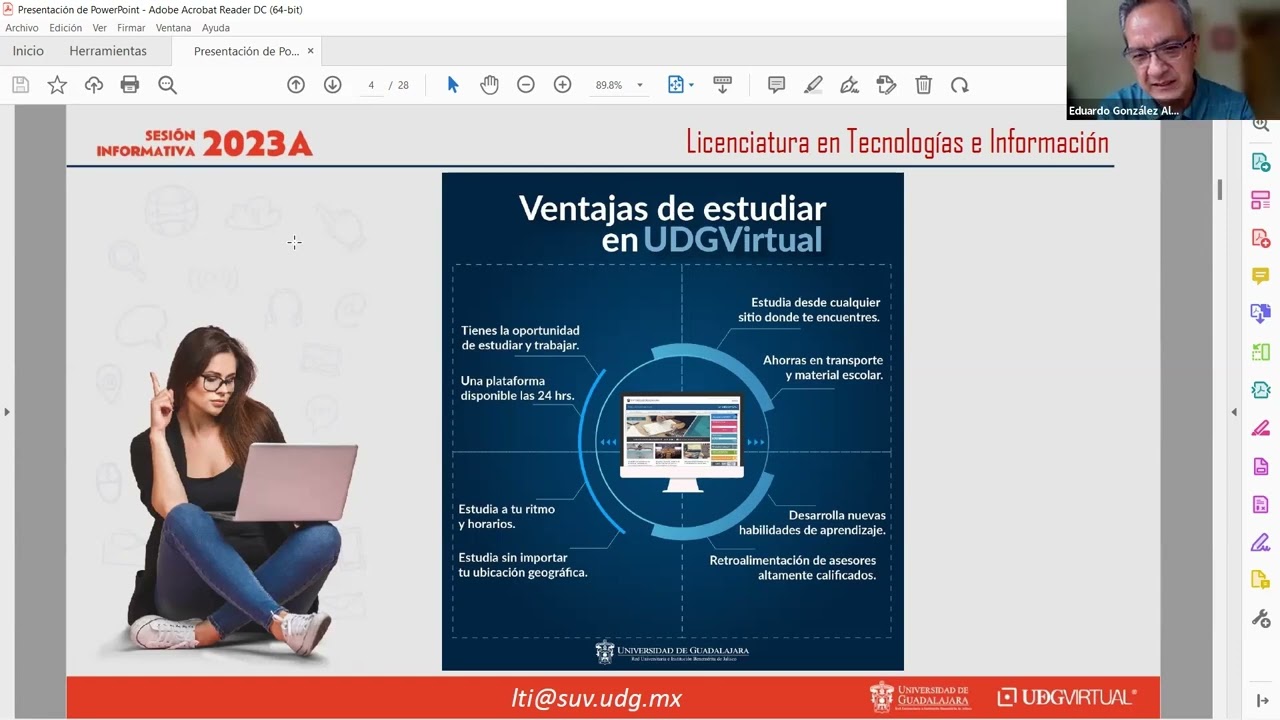Zoom in with the plus button
The width and height of the screenshot is (1280, 720).
563,85
